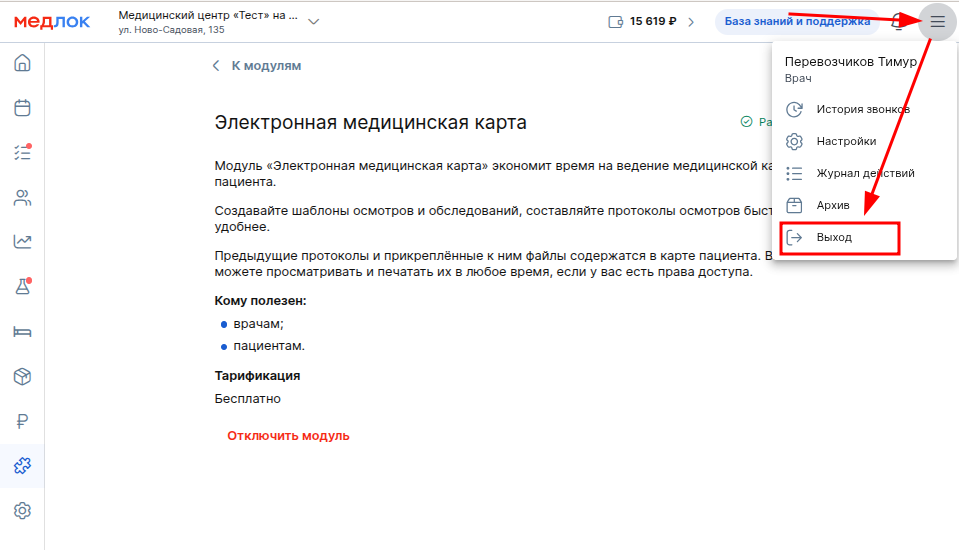Screen dimensions: 959x550
Task: Click "Выход" to log out
Action: [834, 238]
